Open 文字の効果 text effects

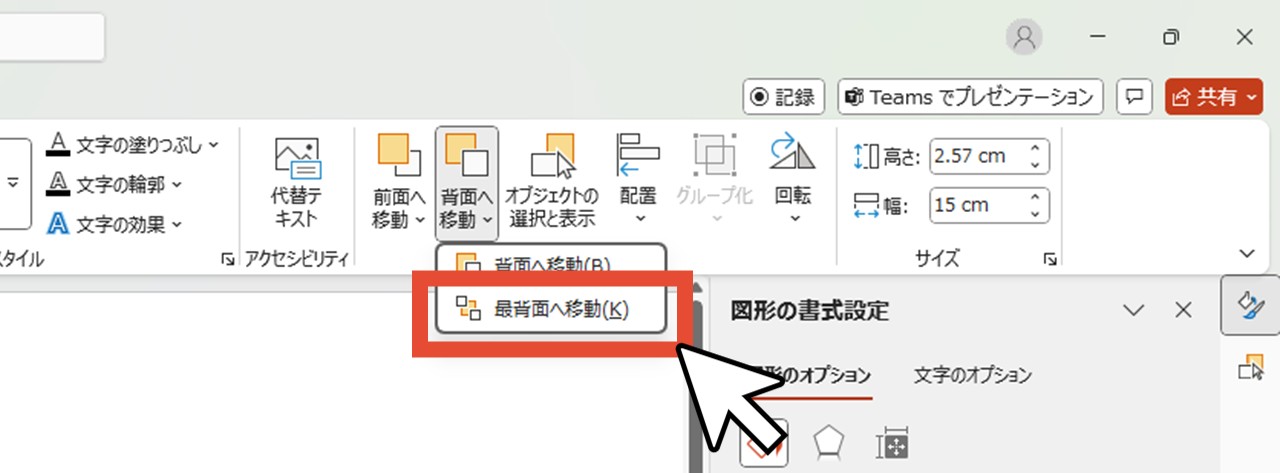(107, 224)
